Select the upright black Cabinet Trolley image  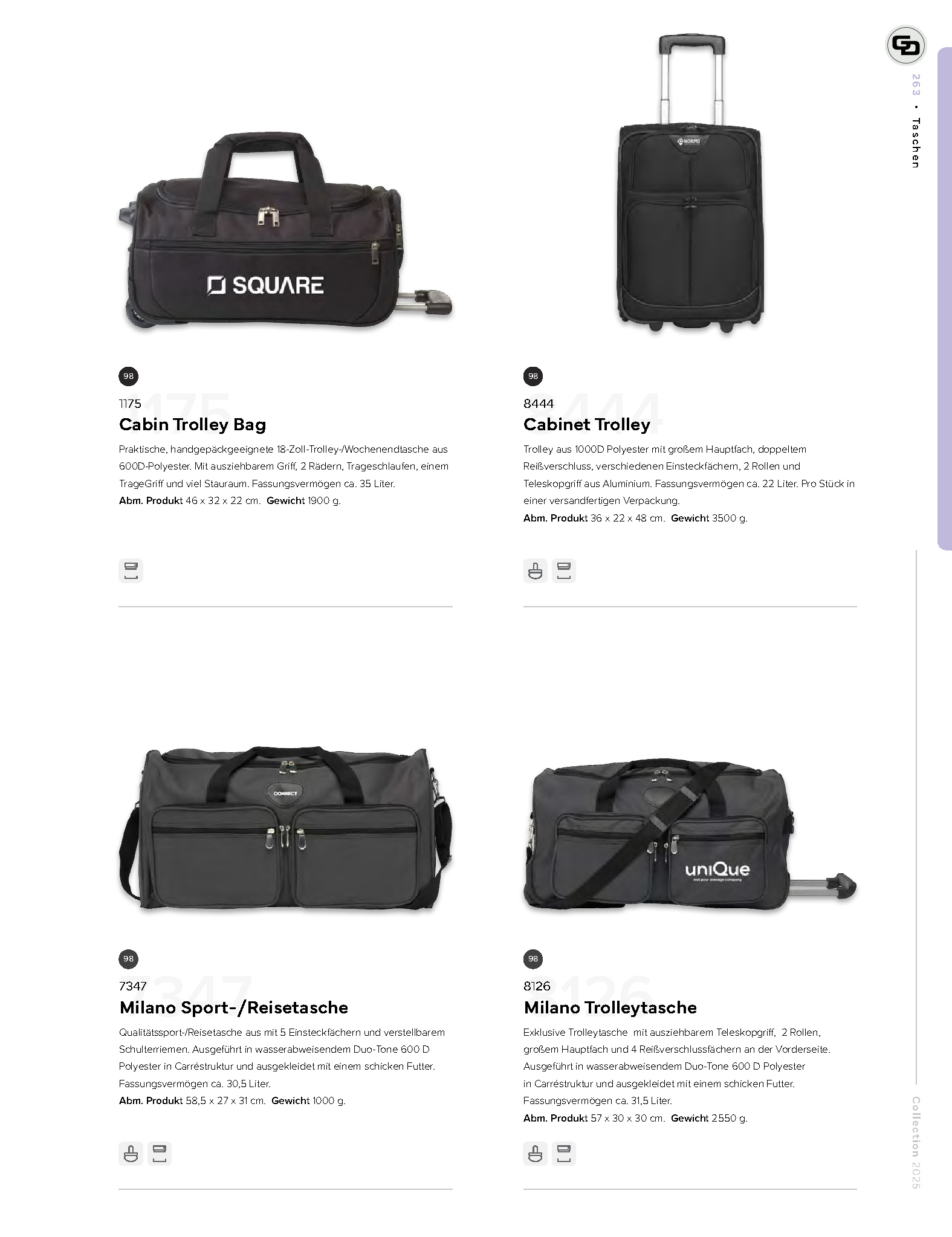[690, 184]
